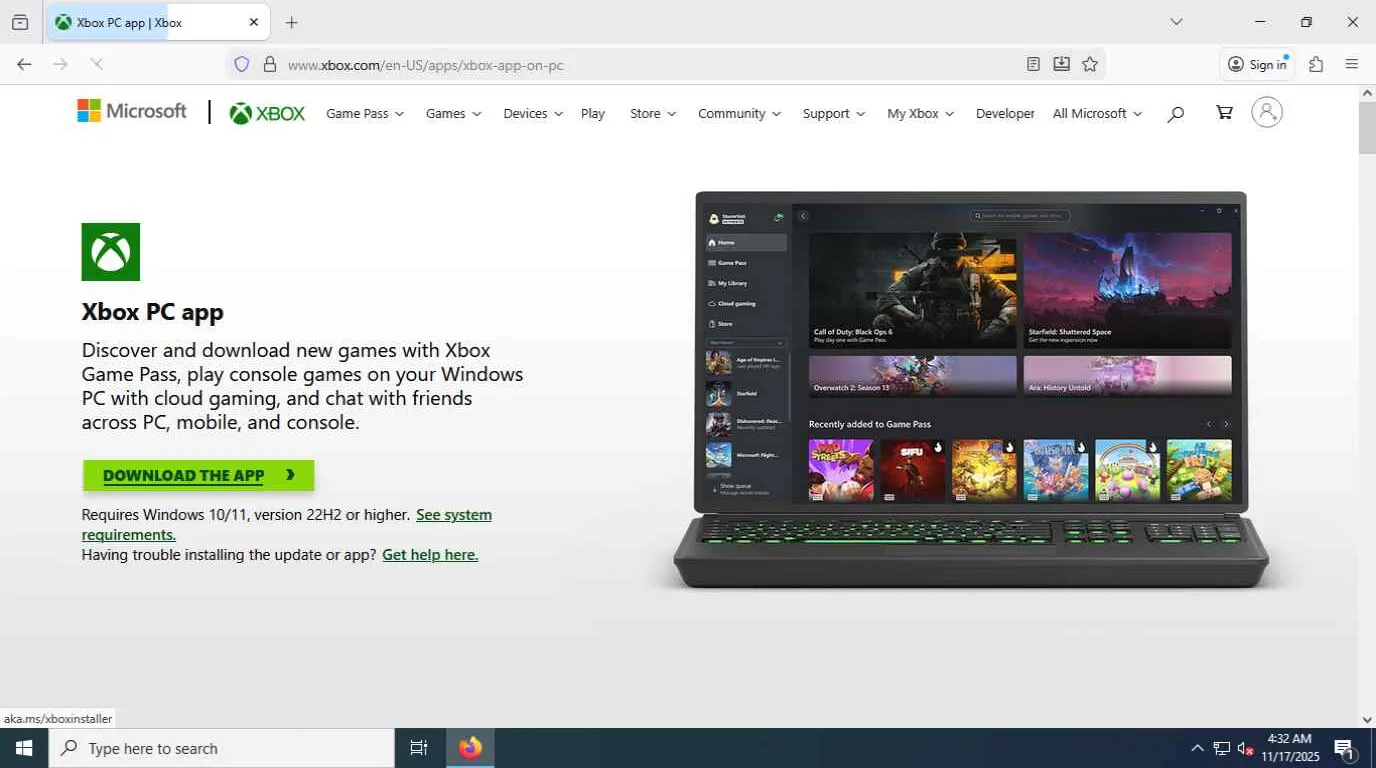Click the Download the App button

[x=198, y=475]
